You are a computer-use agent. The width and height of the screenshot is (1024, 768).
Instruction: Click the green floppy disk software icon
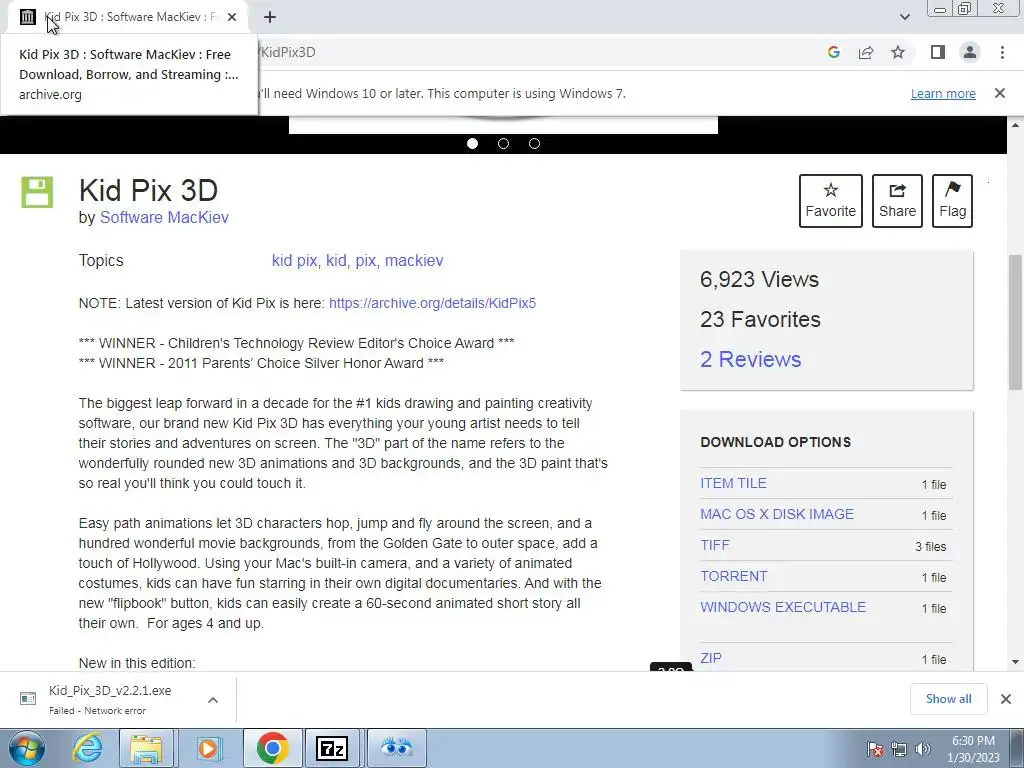click(x=37, y=193)
